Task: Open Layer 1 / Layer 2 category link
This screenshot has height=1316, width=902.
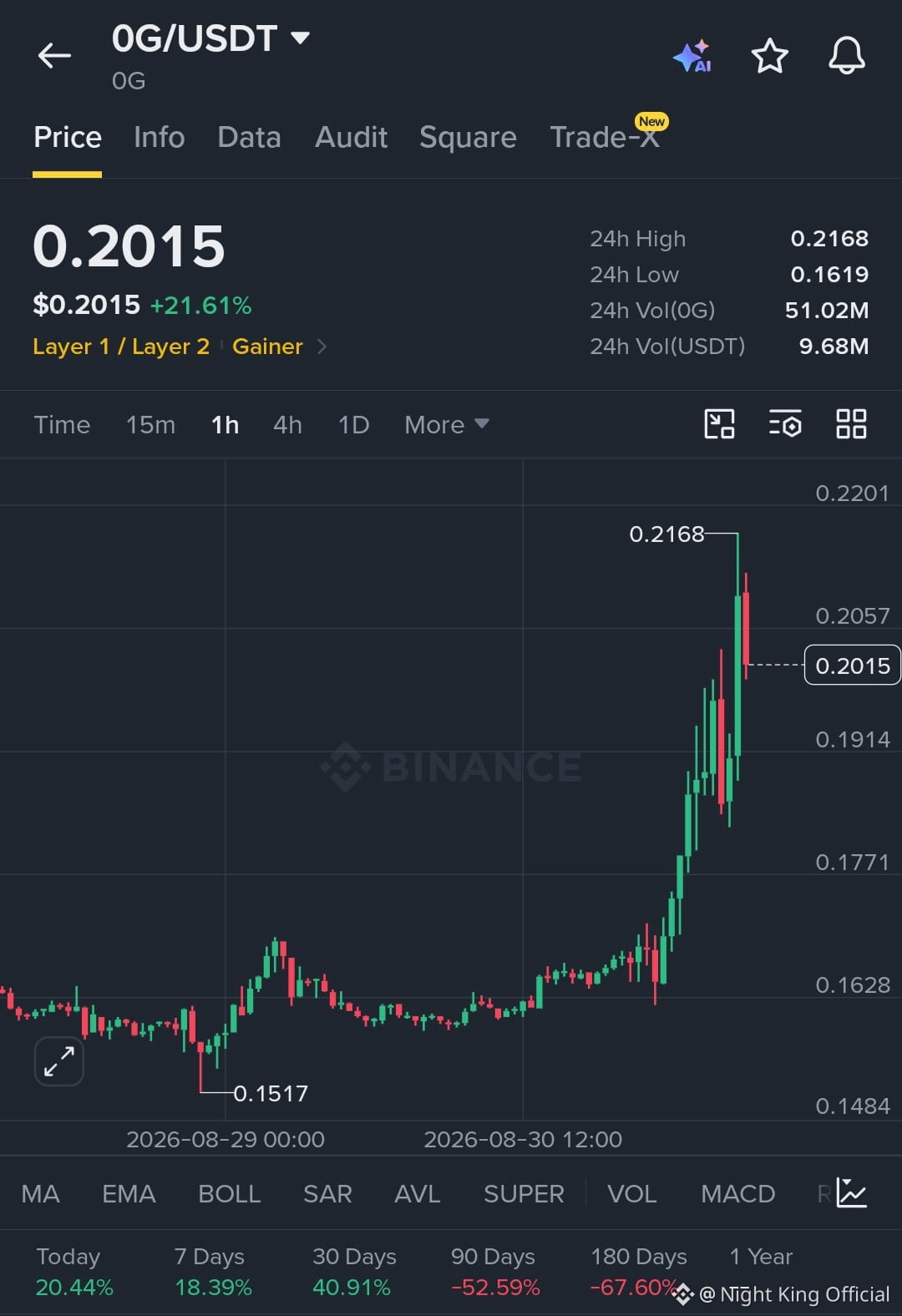Action: point(121,347)
